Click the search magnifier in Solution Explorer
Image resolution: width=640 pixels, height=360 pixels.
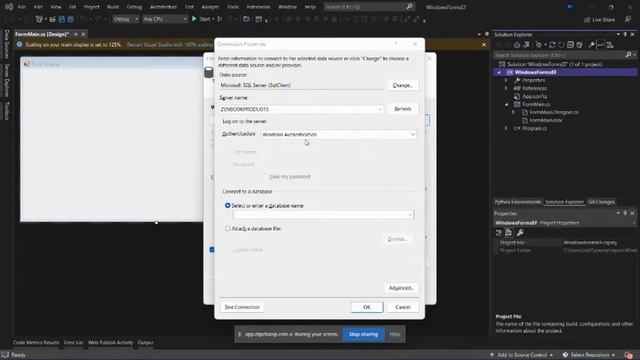629,55
